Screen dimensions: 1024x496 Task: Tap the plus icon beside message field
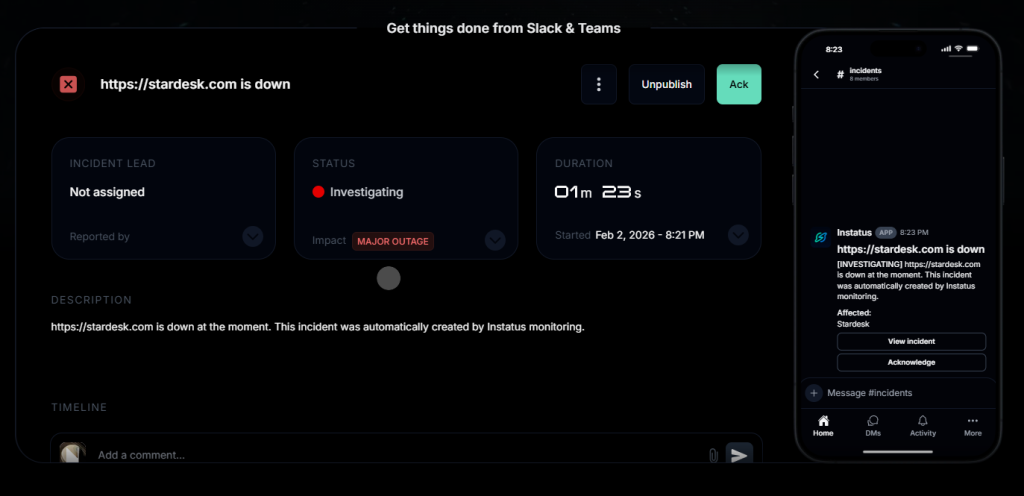point(814,393)
